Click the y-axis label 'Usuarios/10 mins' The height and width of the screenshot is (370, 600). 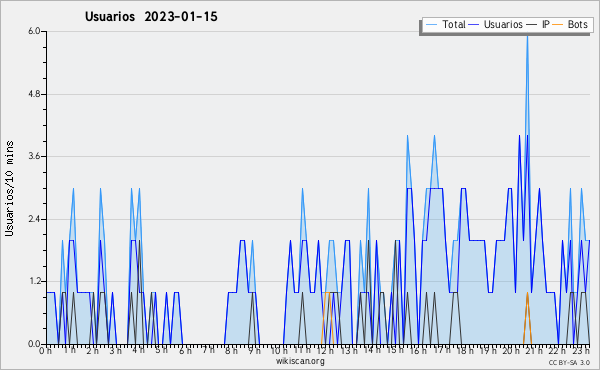point(9,188)
